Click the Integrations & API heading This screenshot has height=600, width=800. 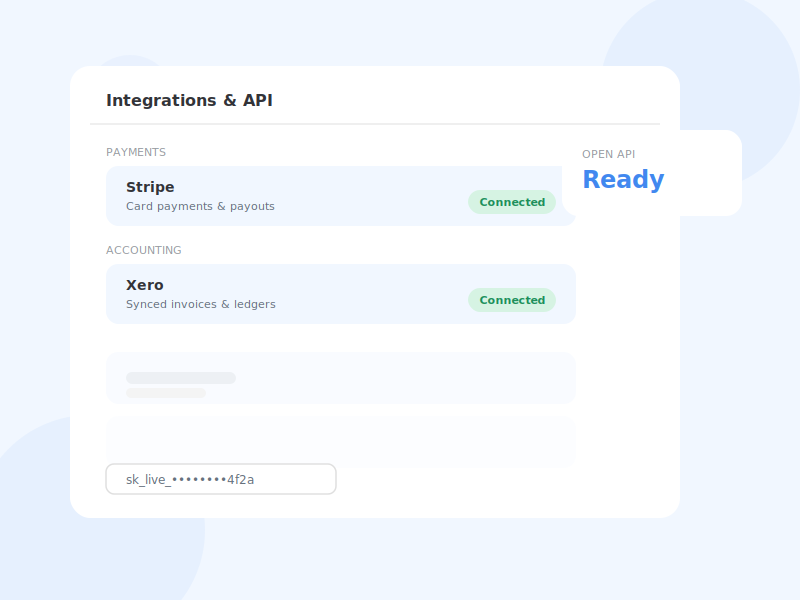pos(189,101)
